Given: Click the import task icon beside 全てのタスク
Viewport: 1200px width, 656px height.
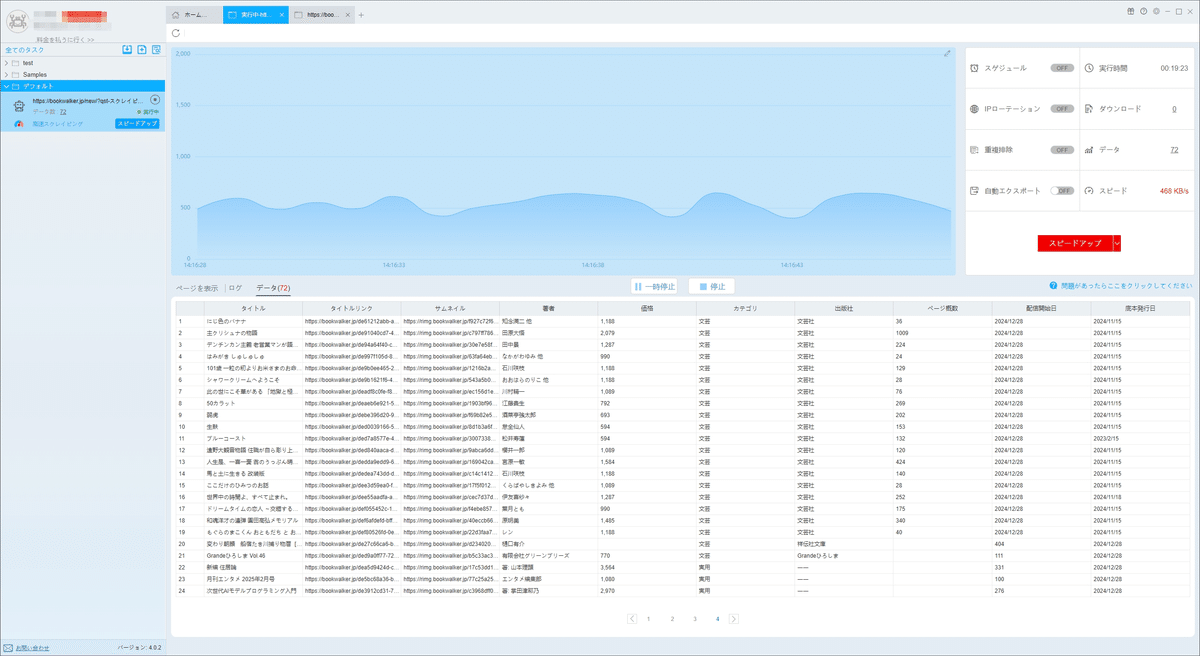Looking at the screenshot, I should pos(127,49).
